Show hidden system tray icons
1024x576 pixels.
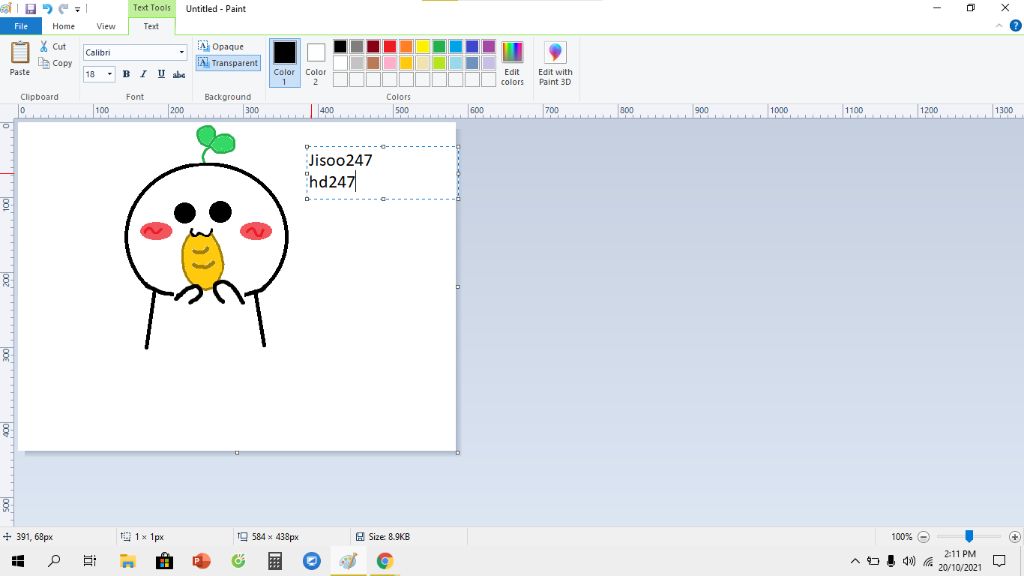pos(855,561)
